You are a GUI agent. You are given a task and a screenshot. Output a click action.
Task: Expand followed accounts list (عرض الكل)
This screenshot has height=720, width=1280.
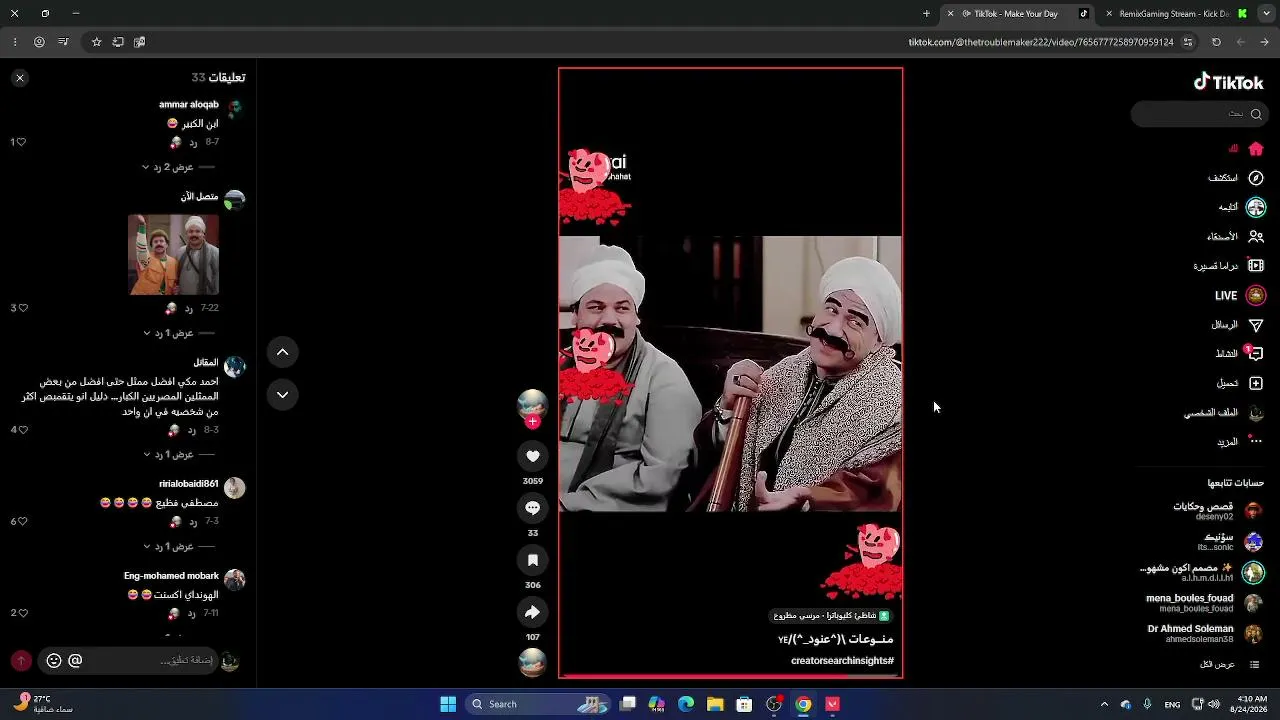[1230, 665]
